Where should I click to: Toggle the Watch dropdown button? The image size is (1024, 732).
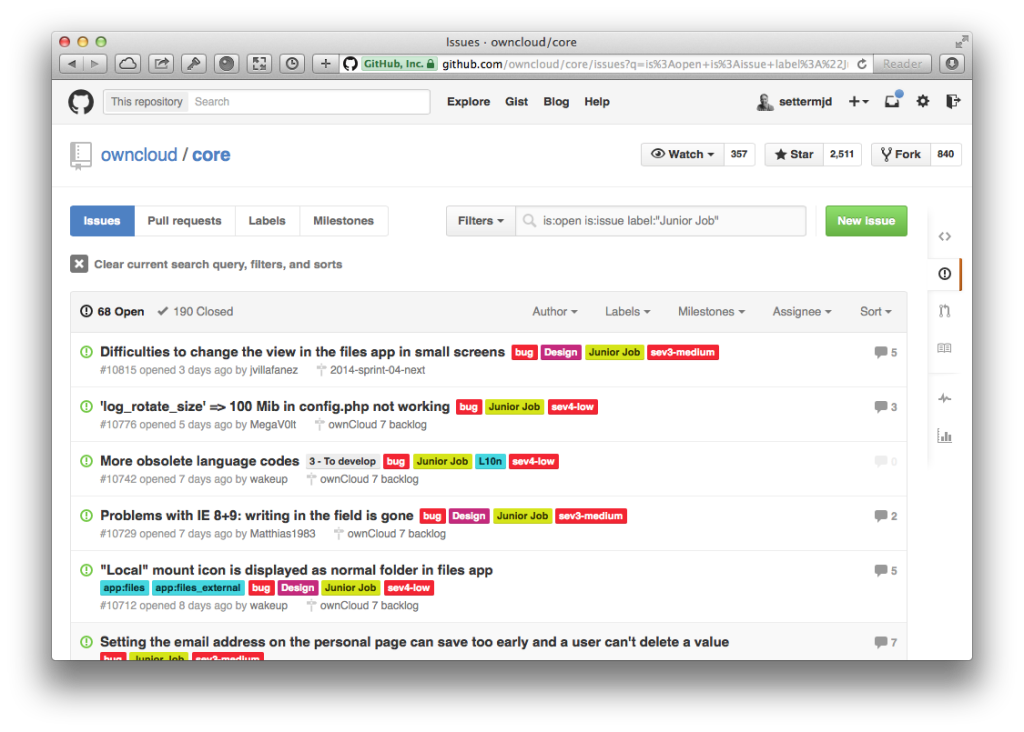click(x=682, y=154)
